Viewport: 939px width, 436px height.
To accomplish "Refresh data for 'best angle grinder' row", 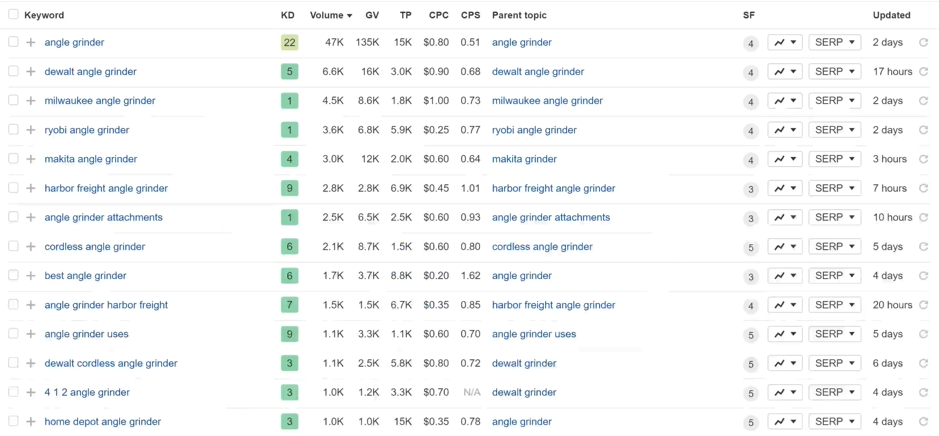I will (923, 275).
